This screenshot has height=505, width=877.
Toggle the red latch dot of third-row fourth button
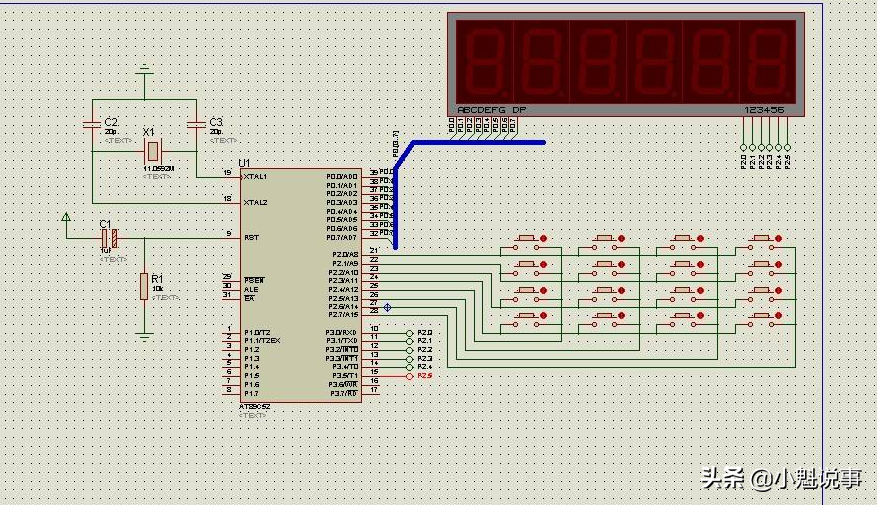[778, 291]
